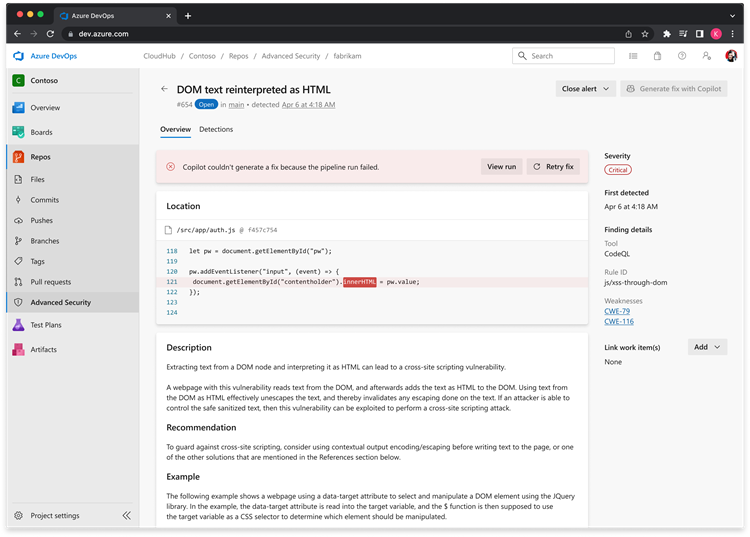The image size is (750, 537).
Task: Open Project settings gear
Action: [x=18, y=515]
